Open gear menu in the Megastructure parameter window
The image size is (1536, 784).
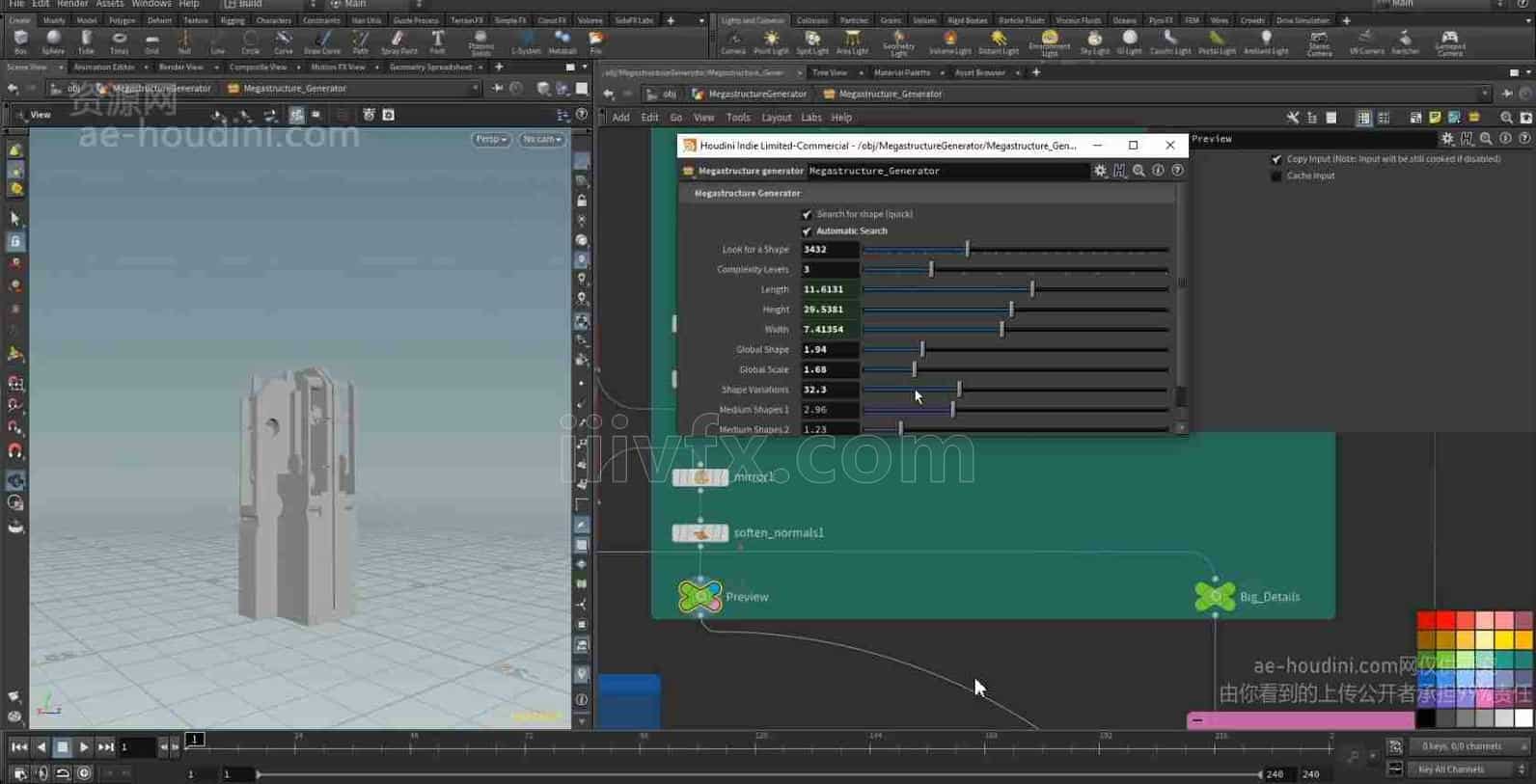click(1100, 171)
